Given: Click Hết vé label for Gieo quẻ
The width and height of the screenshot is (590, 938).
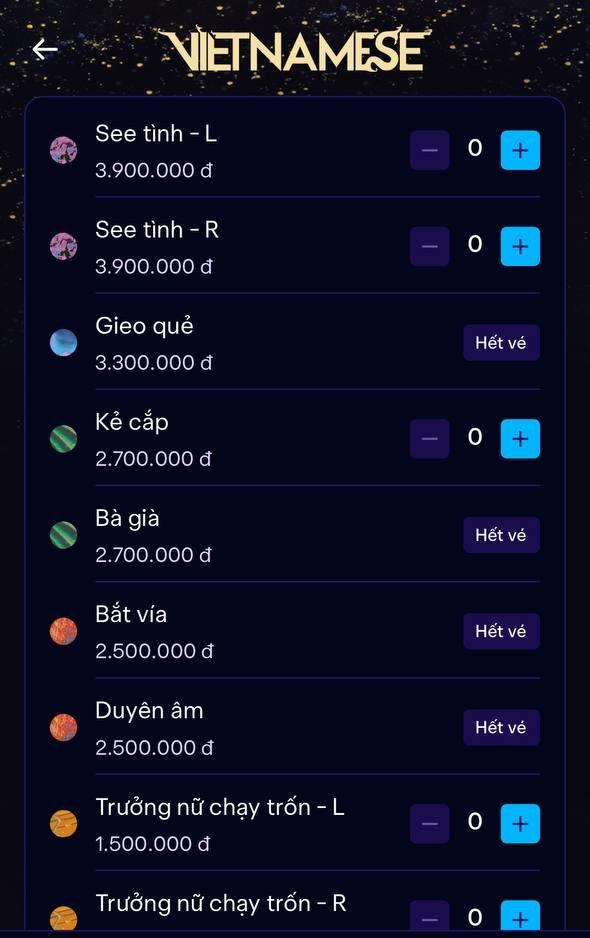Looking at the screenshot, I should click(x=501, y=343).
